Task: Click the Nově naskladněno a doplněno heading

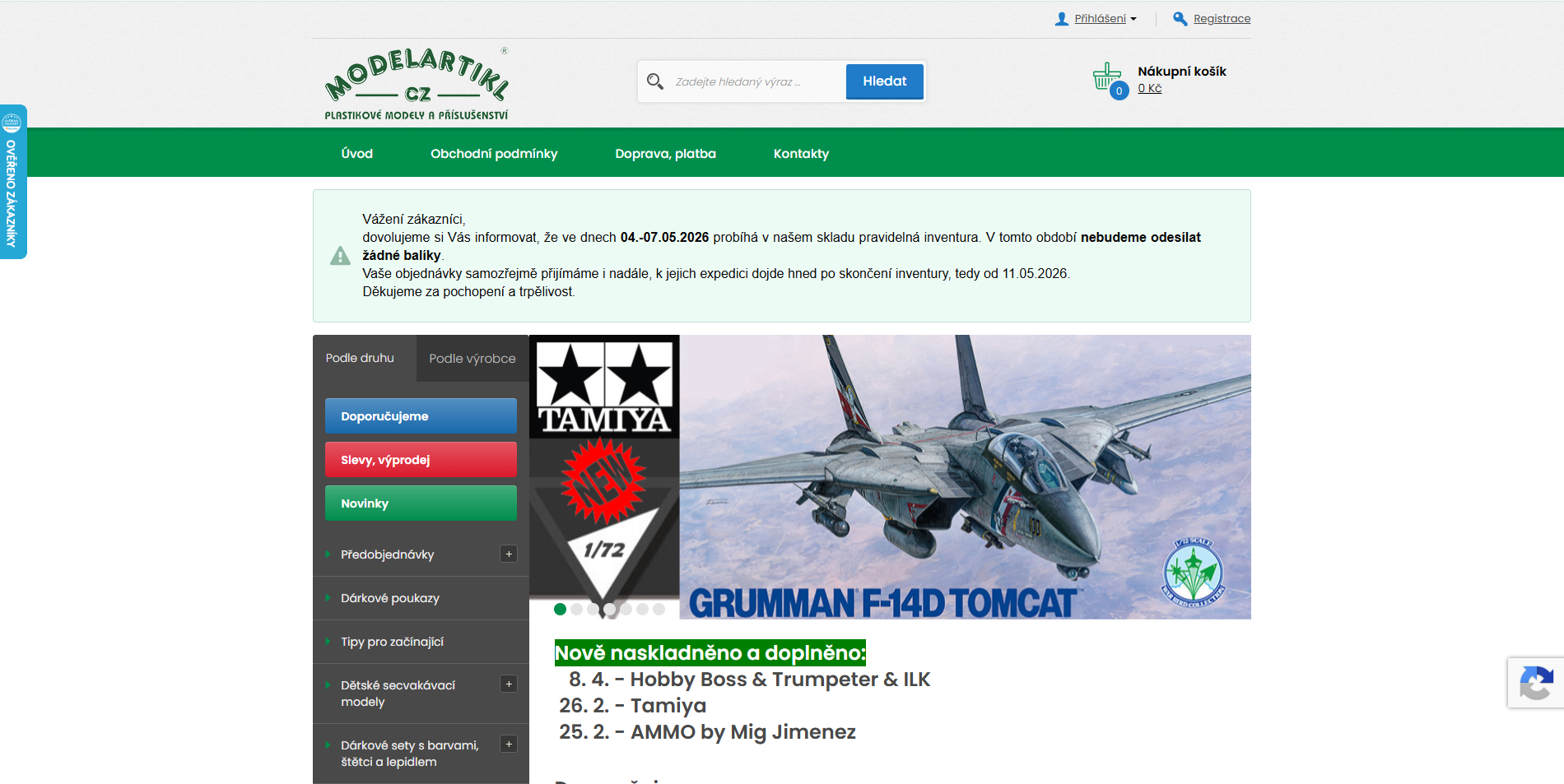Action: pyautogui.click(x=710, y=653)
